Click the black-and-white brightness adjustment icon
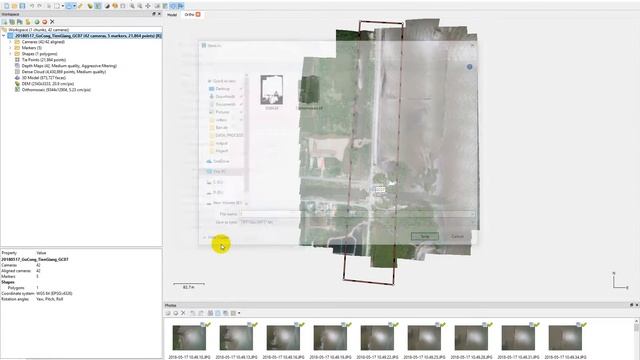 tap(107, 6)
